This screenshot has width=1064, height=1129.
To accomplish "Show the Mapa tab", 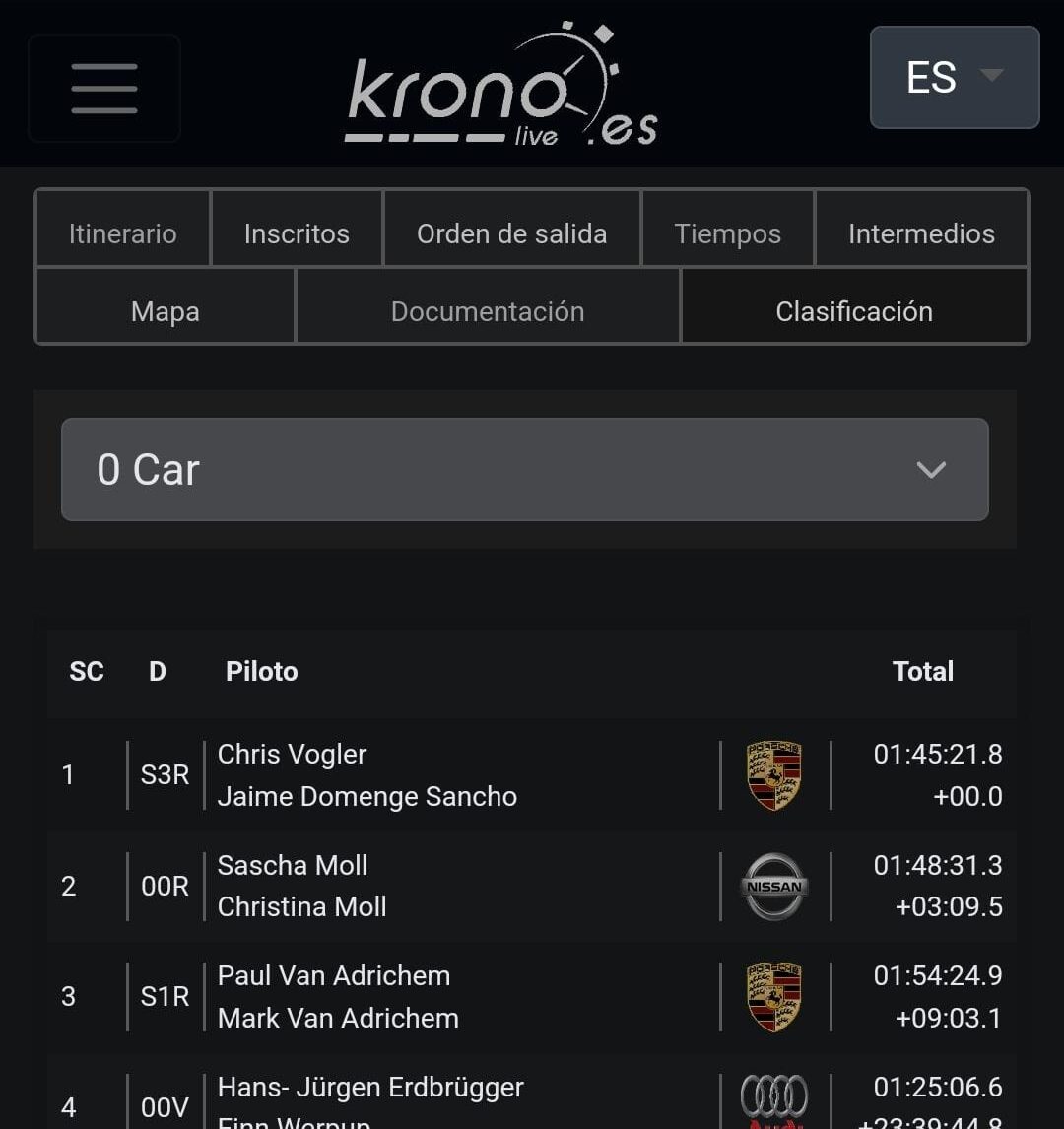I will click(166, 311).
